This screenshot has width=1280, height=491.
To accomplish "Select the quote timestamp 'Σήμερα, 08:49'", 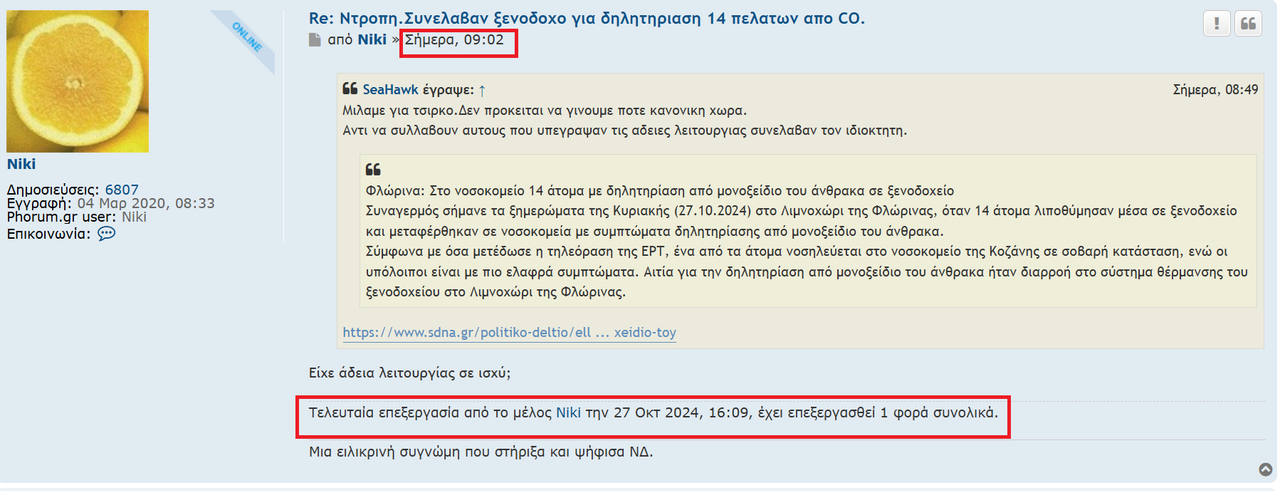I will [1215, 89].
